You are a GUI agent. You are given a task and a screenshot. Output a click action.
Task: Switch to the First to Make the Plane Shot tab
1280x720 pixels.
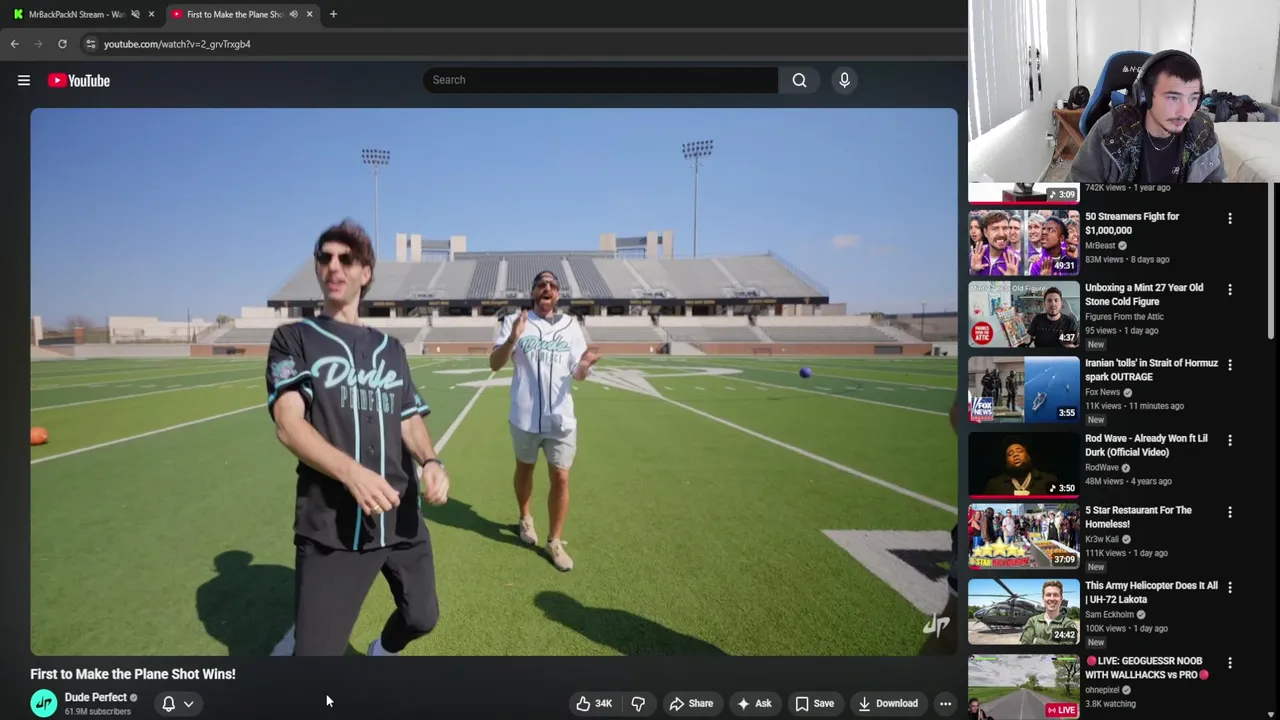235,14
